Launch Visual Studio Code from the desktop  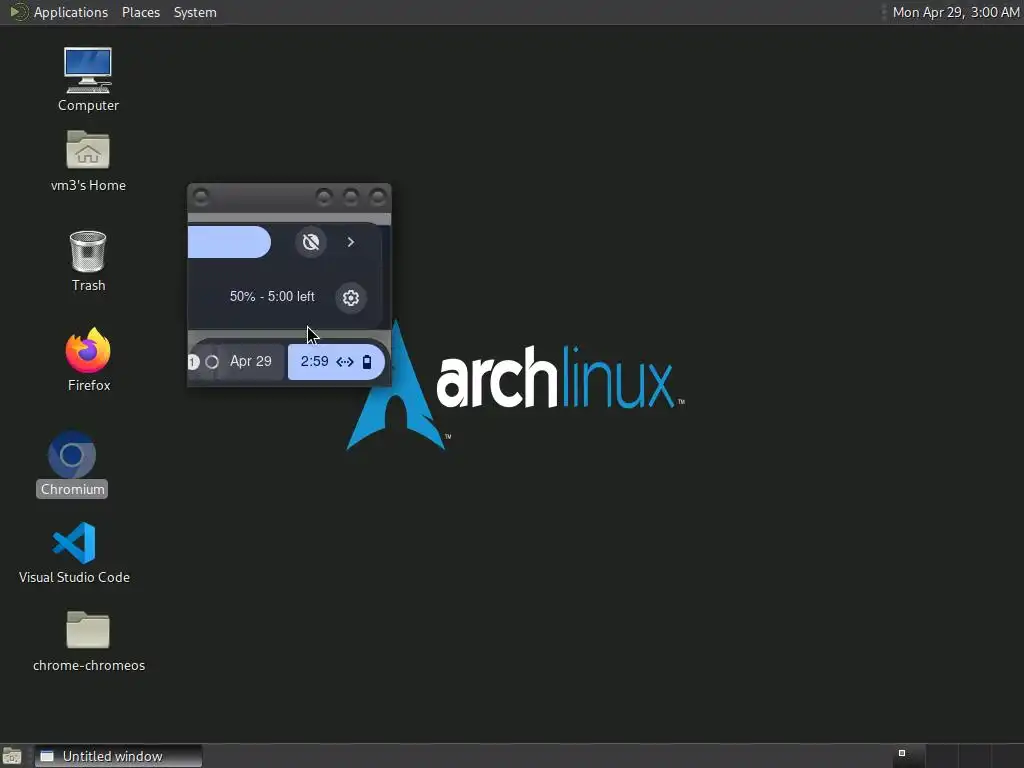(74, 552)
